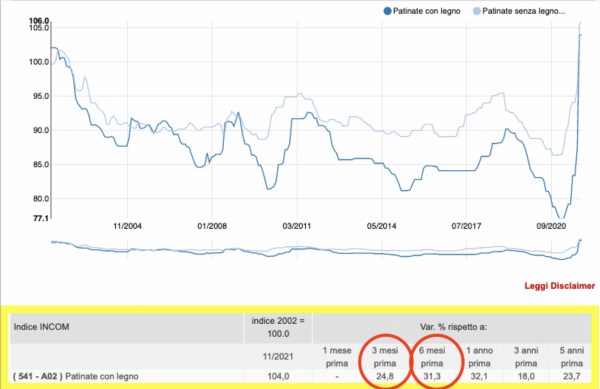
Task: Click the 24,8 value in table
Action: [x=385, y=376]
